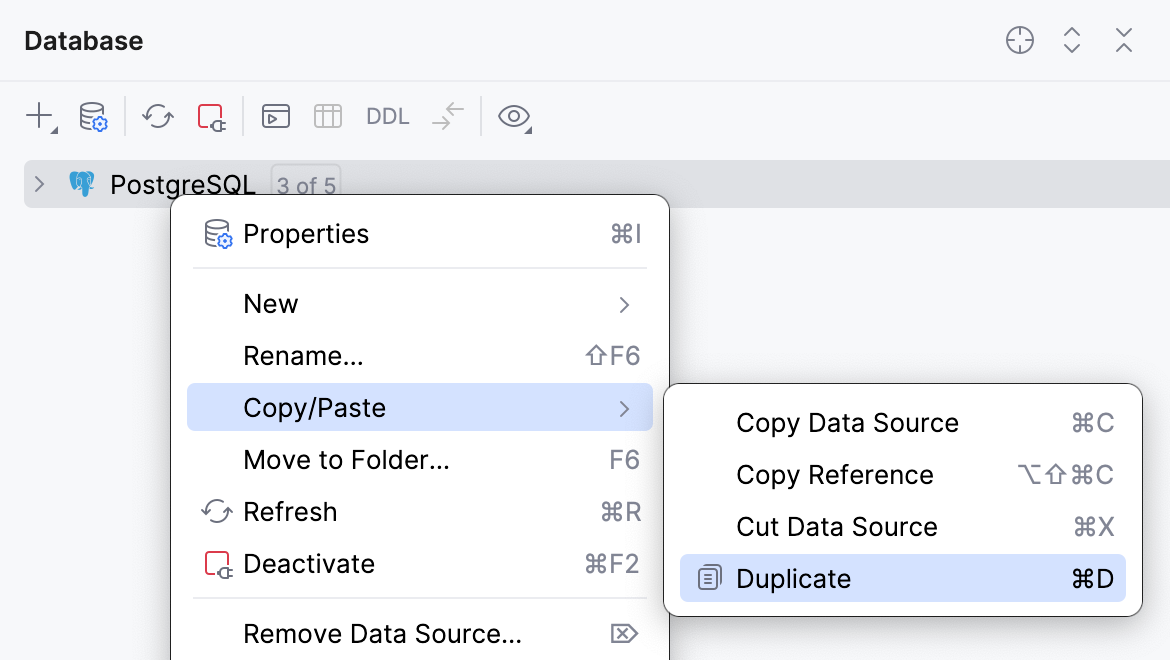Open the table data editor icon
The image size is (1170, 660).
pyautogui.click(x=327, y=116)
